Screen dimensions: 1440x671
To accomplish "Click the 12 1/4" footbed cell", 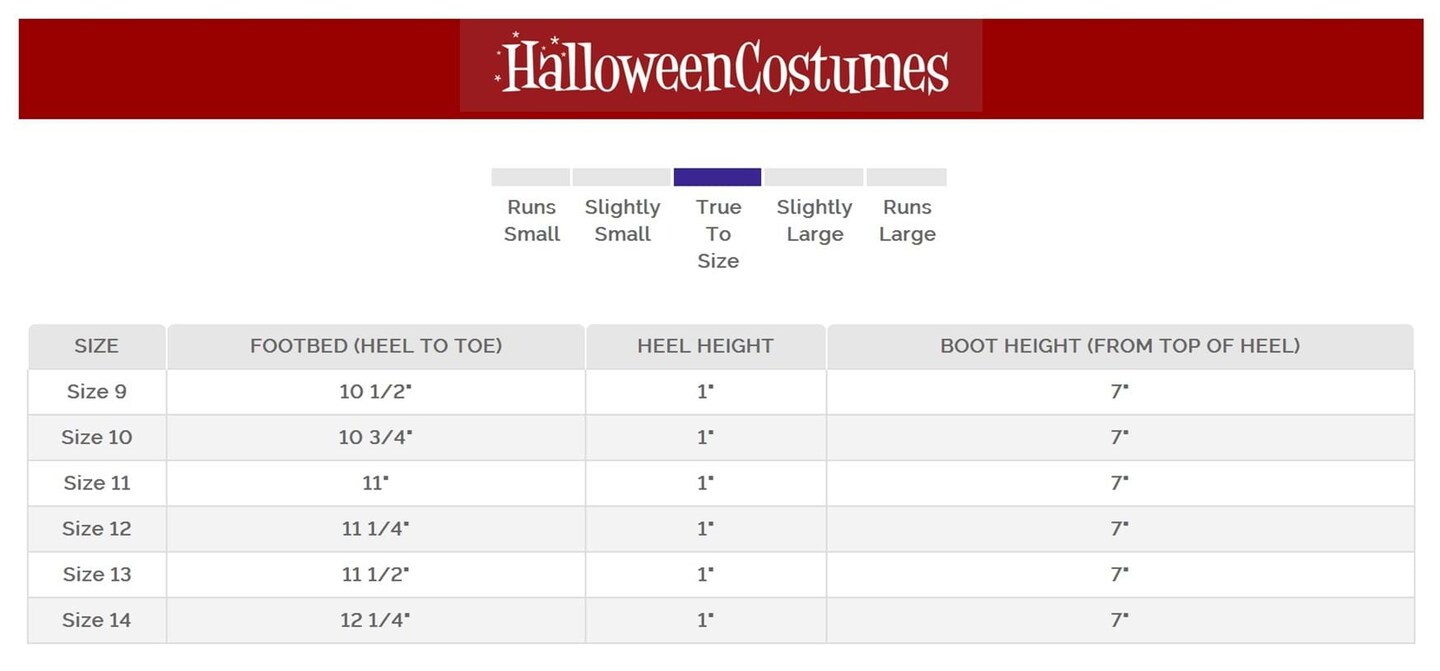I will [x=376, y=620].
